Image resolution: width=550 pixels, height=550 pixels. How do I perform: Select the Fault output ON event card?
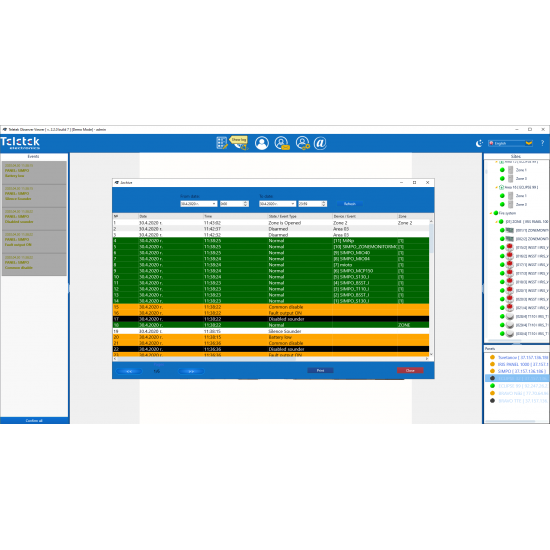(34, 241)
